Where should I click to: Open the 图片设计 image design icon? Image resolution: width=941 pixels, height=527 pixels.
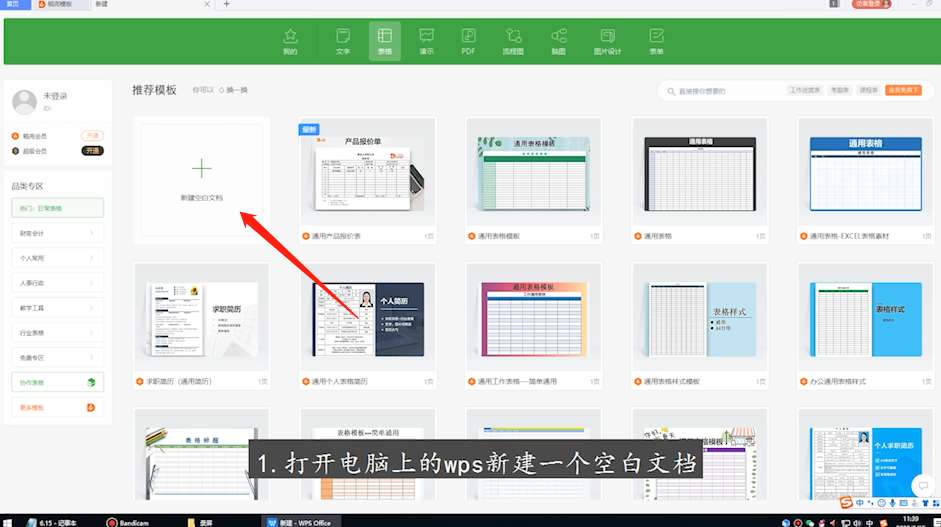click(x=607, y=40)
